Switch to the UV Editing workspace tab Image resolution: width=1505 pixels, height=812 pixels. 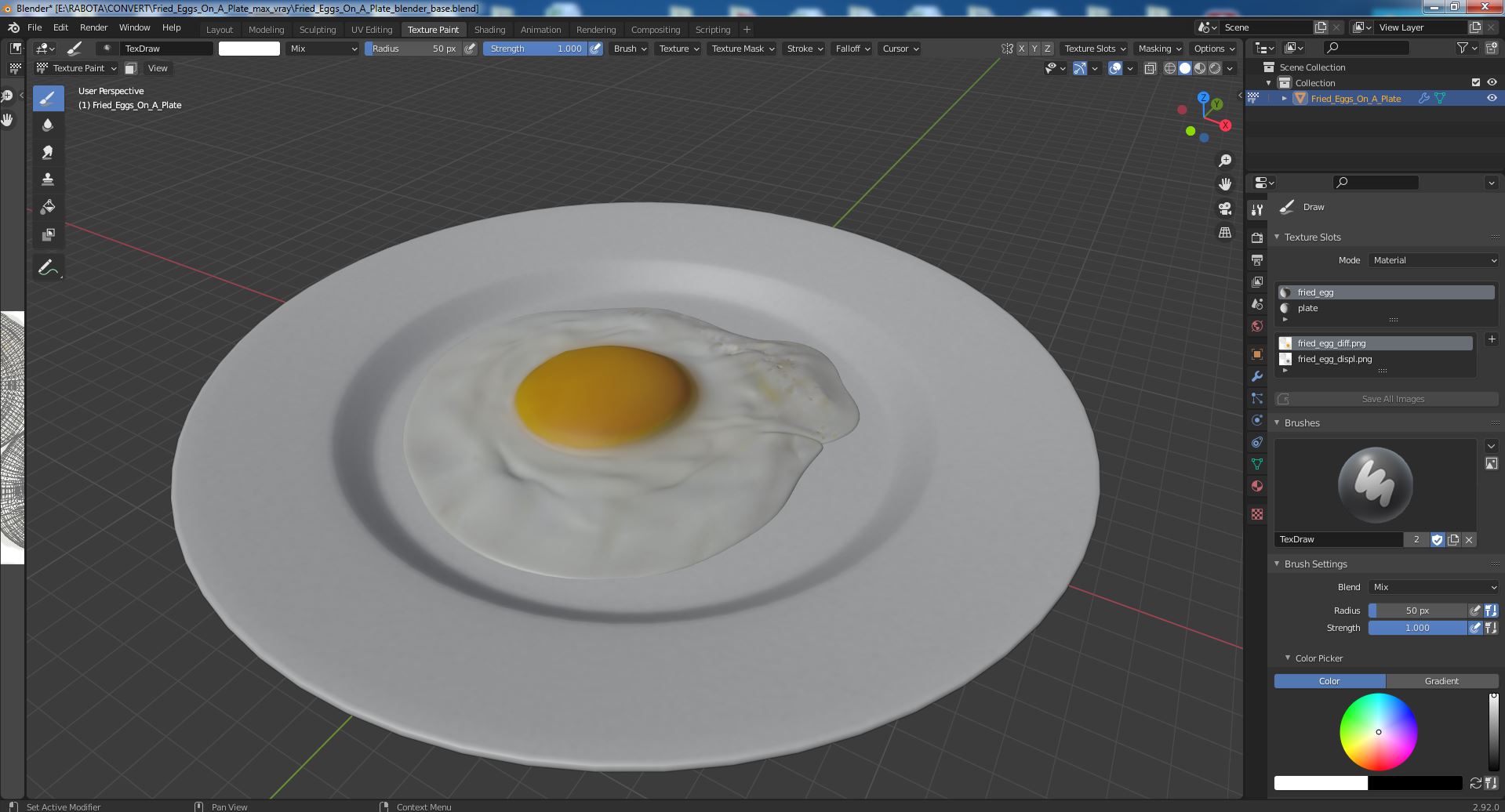click(371, 30)
